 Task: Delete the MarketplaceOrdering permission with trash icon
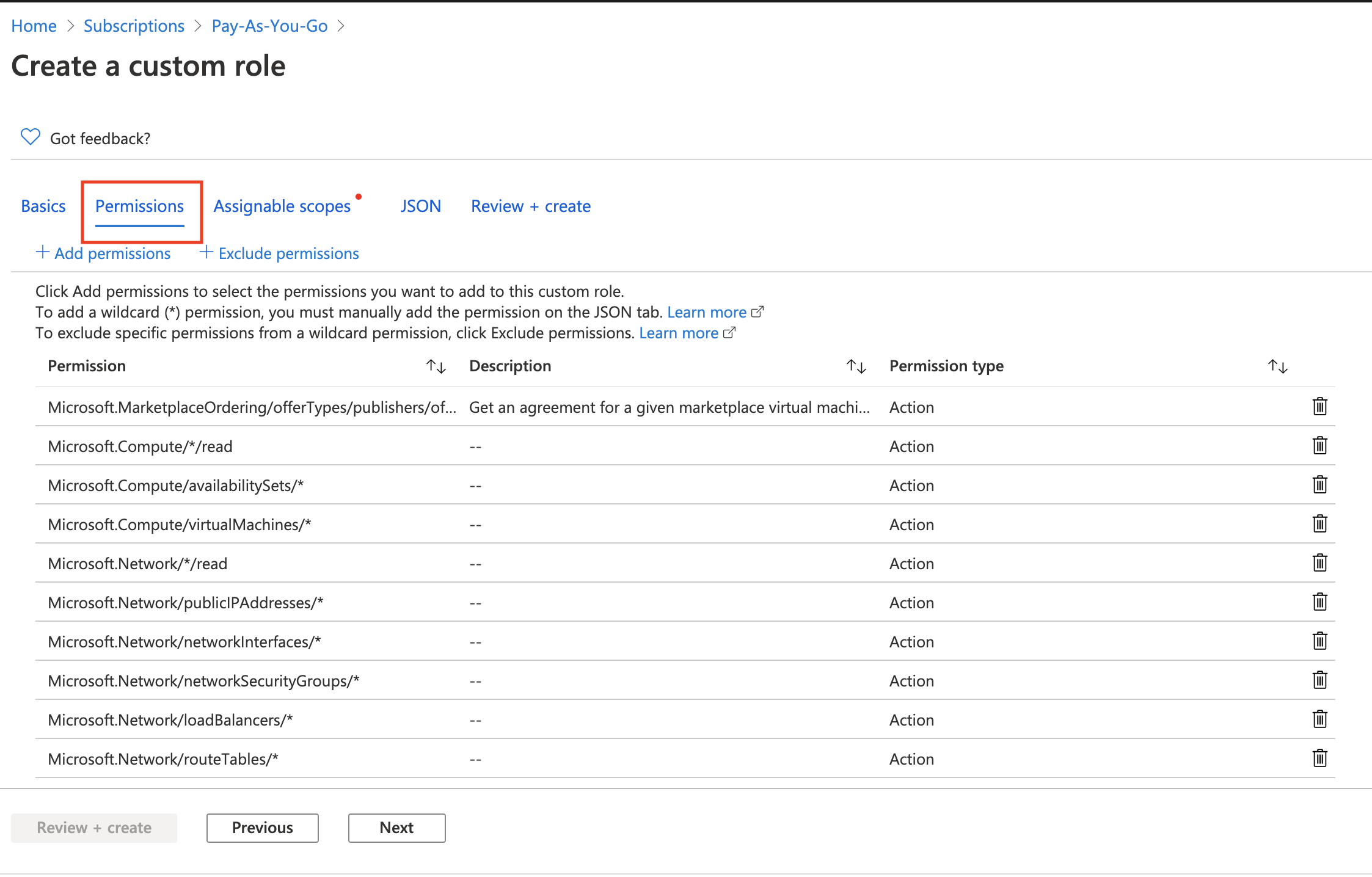pos(1319,407)
